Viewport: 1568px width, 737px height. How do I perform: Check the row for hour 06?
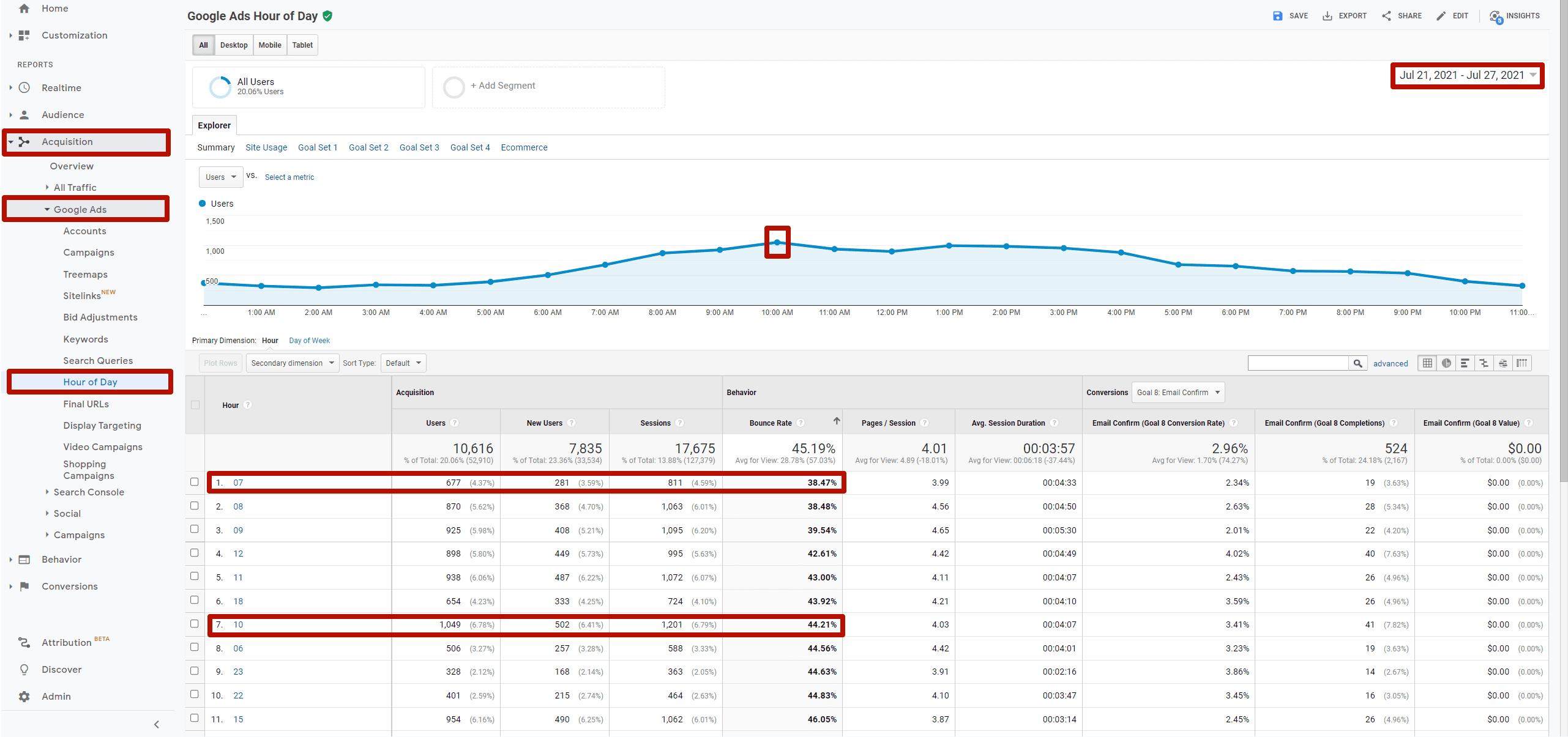[x=195, y=647]
